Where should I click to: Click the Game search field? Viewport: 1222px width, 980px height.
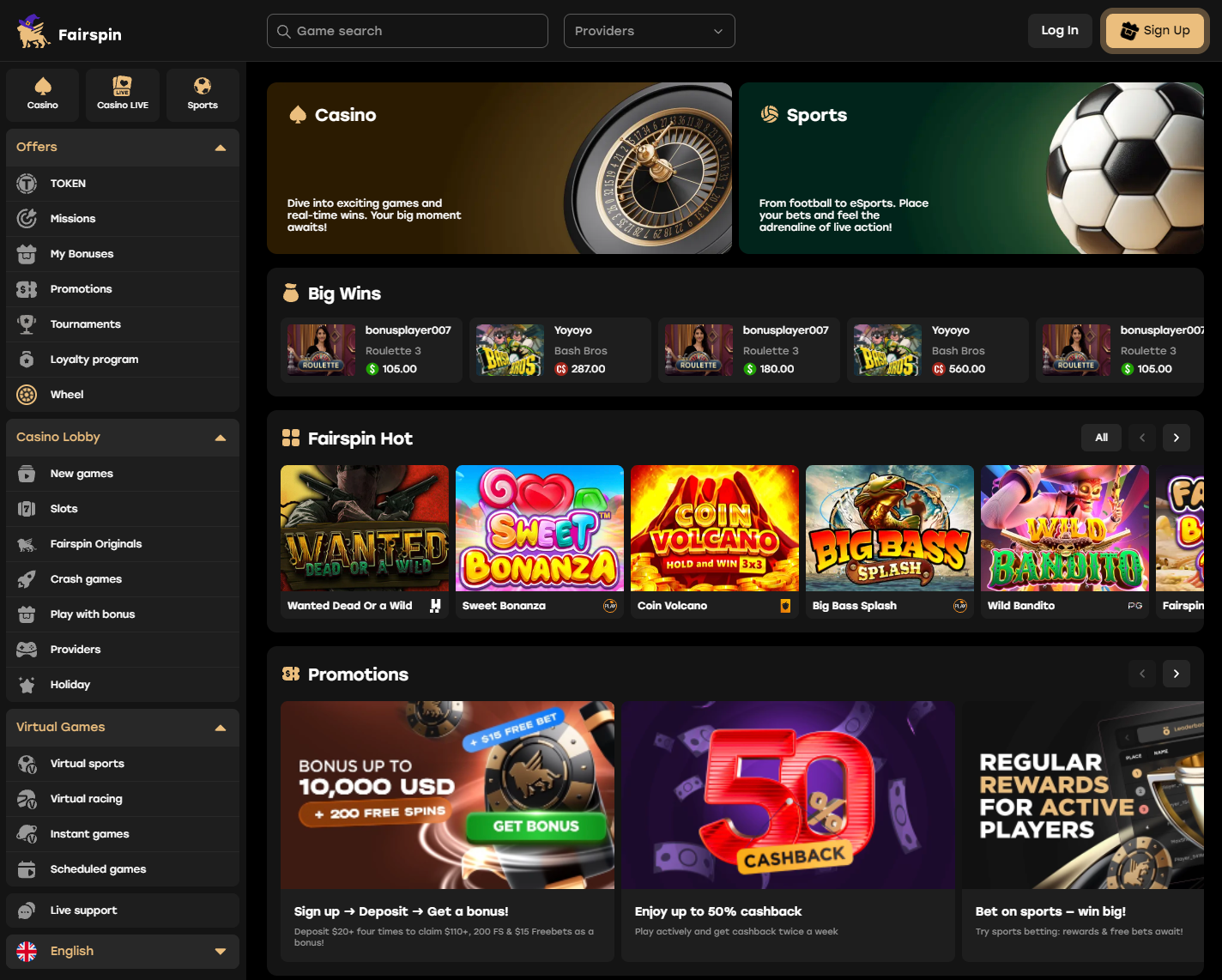tap(408, 31)
